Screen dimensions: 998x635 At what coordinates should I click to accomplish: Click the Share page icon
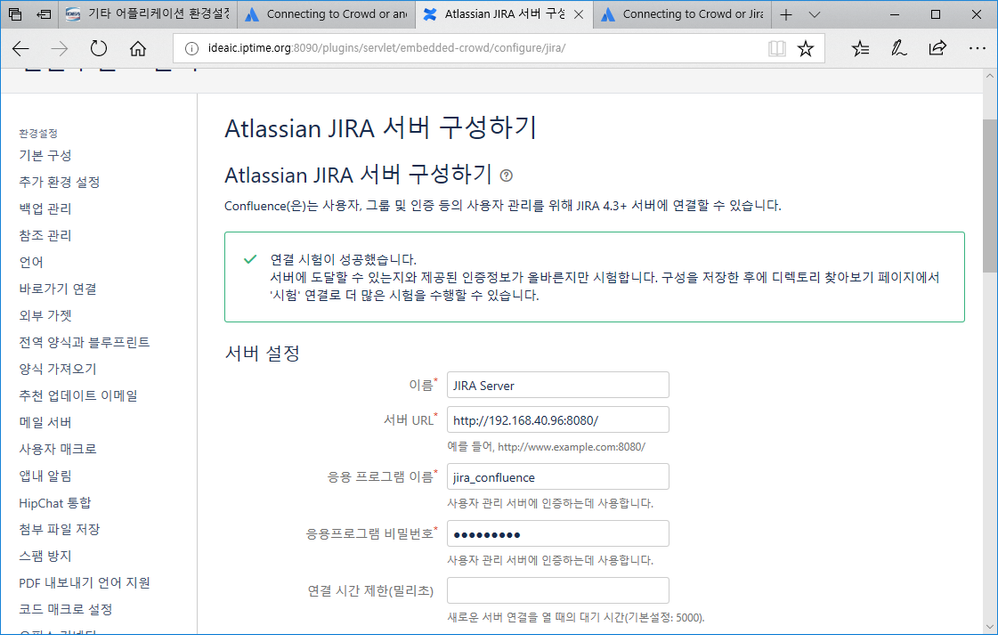coord(936,47)
